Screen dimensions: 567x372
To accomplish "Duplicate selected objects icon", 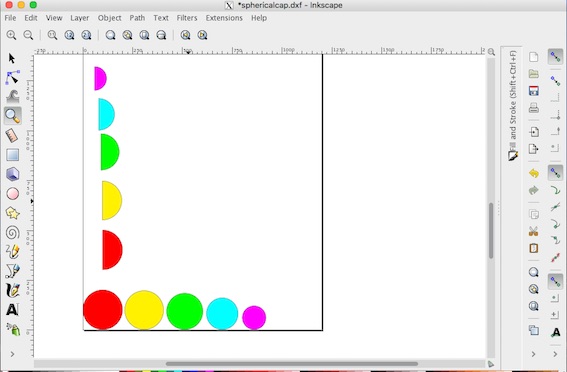I will pyautogui.click(x=534, y=330).
